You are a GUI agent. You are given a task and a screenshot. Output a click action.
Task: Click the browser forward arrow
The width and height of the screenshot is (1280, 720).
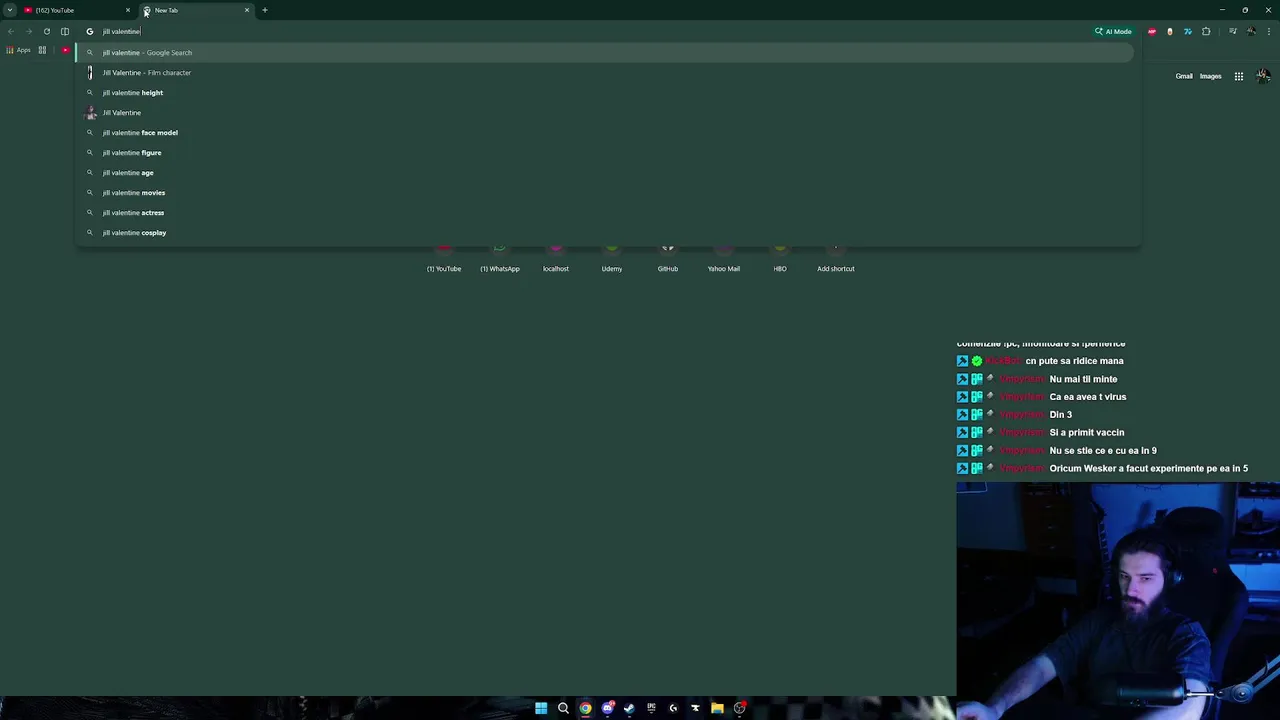(29, 31)
